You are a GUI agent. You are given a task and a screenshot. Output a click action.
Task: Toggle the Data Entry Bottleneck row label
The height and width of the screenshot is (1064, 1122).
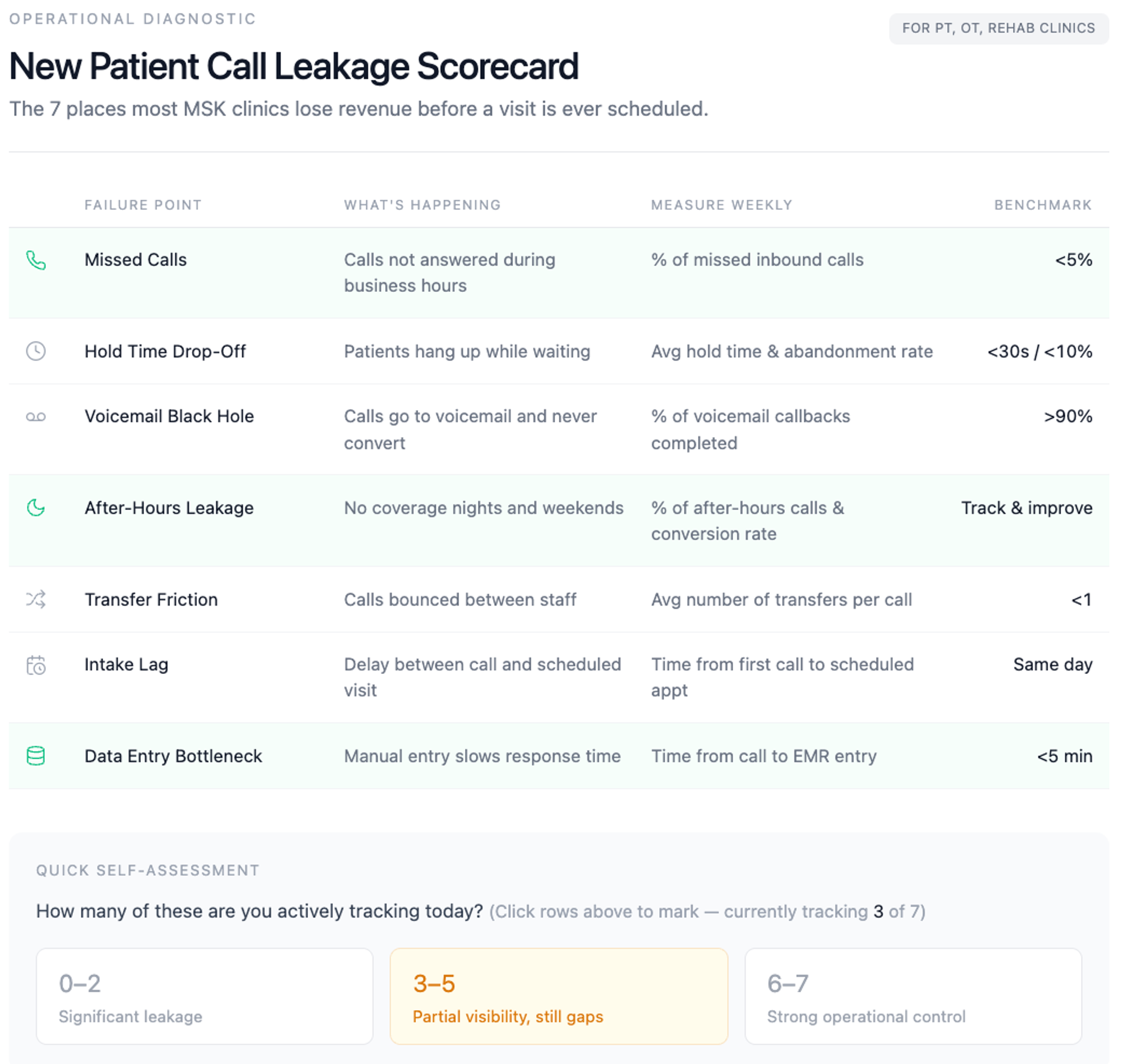point(173,756)
